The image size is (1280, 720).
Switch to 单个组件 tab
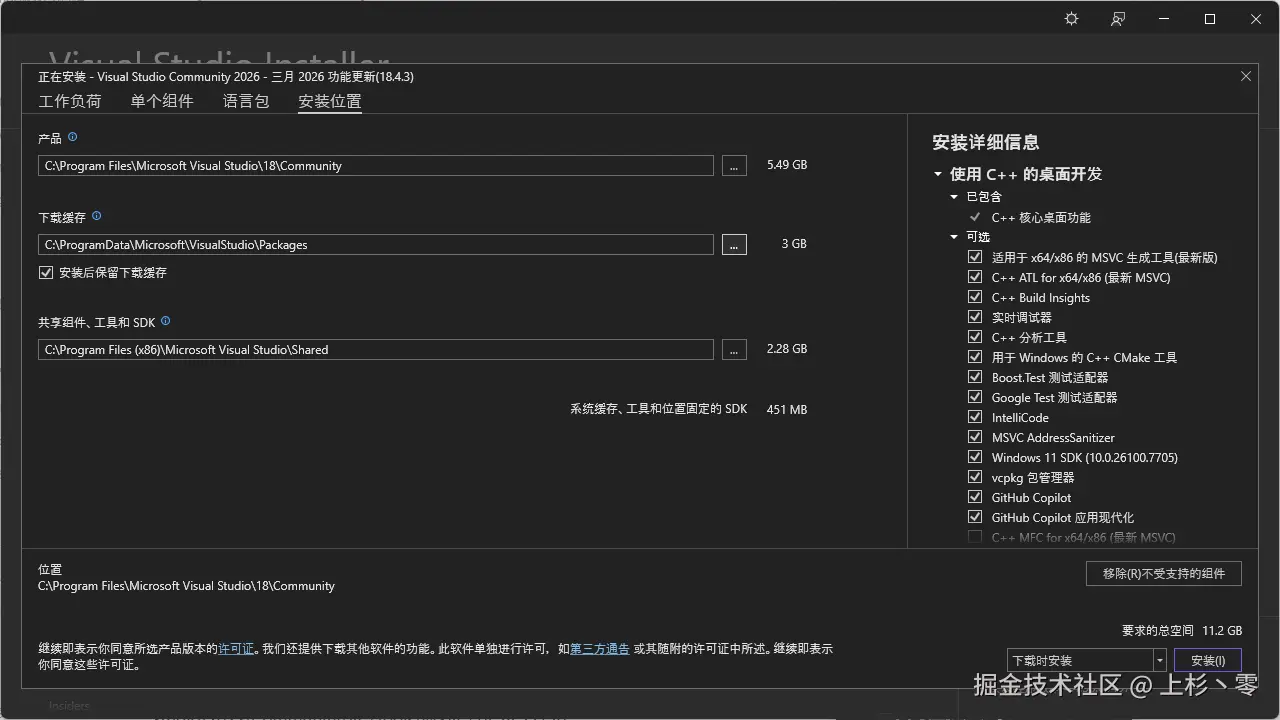(x=162, y=101)
